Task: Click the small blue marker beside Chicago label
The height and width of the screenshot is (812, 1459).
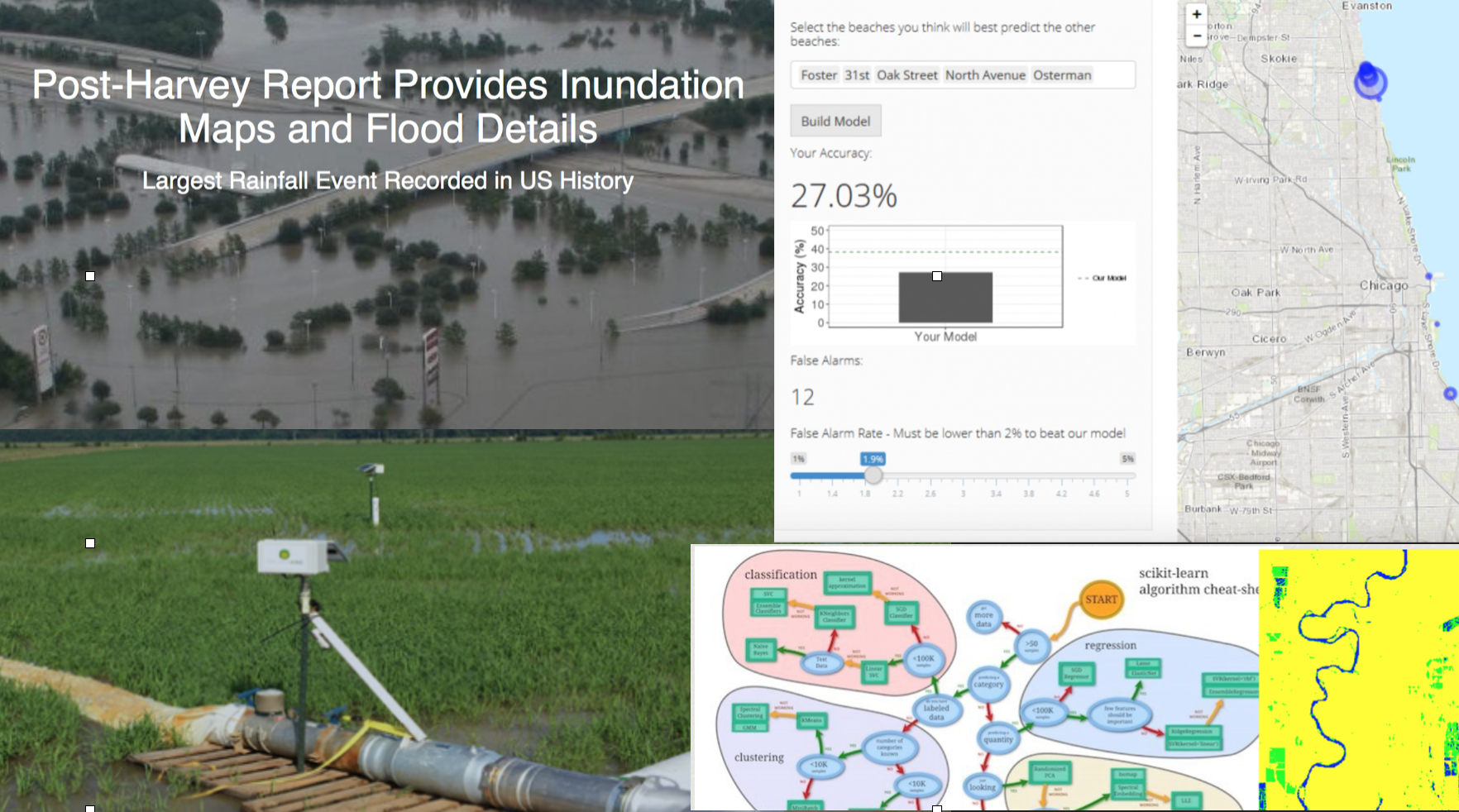Action: [x=1428, y=276]
